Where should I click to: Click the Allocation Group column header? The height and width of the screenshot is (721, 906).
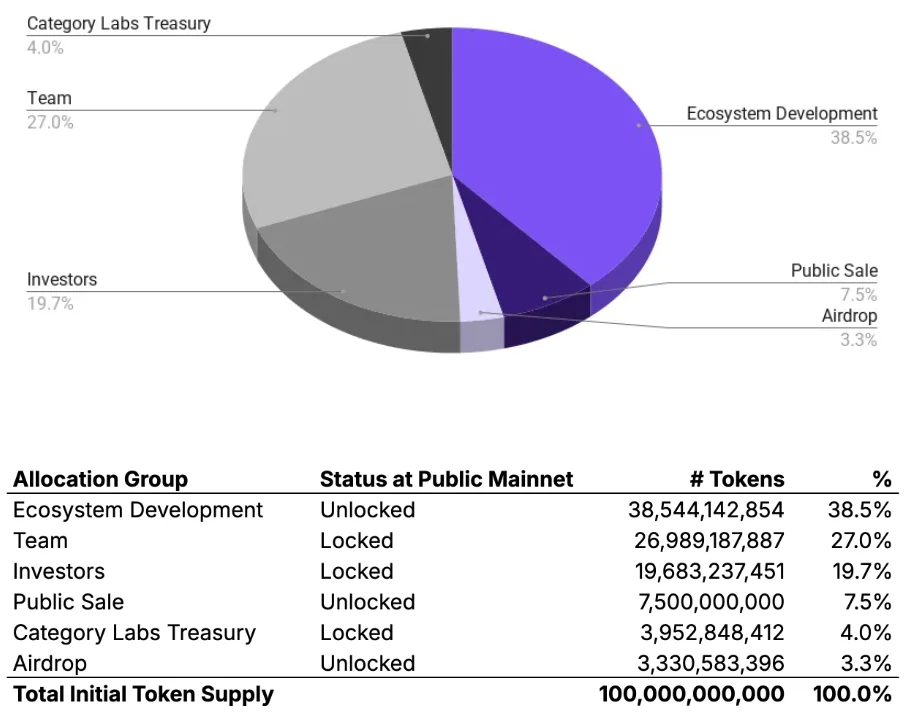(x=100, y=479)
